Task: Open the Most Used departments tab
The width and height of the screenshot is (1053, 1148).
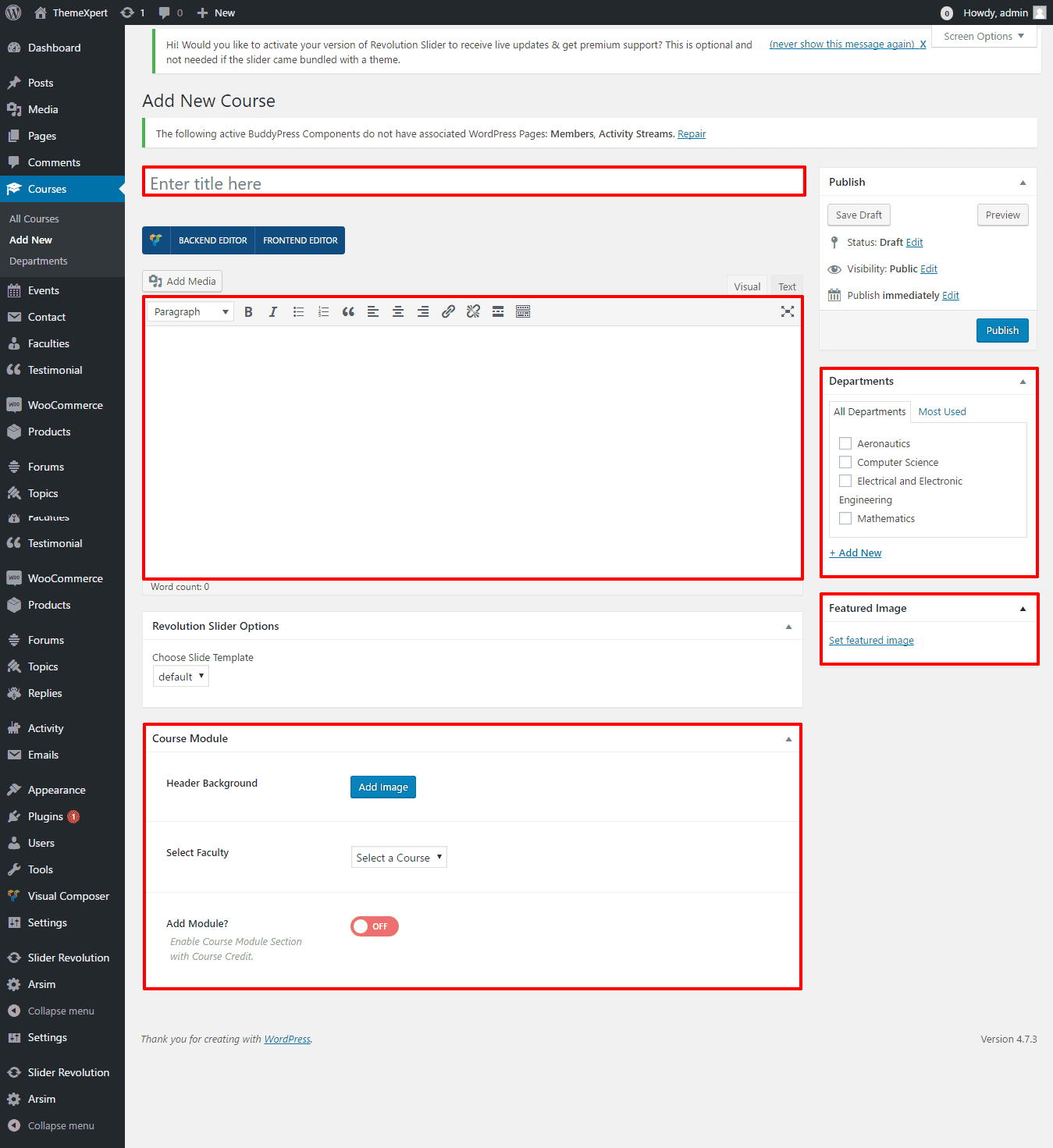Action: 941,411
